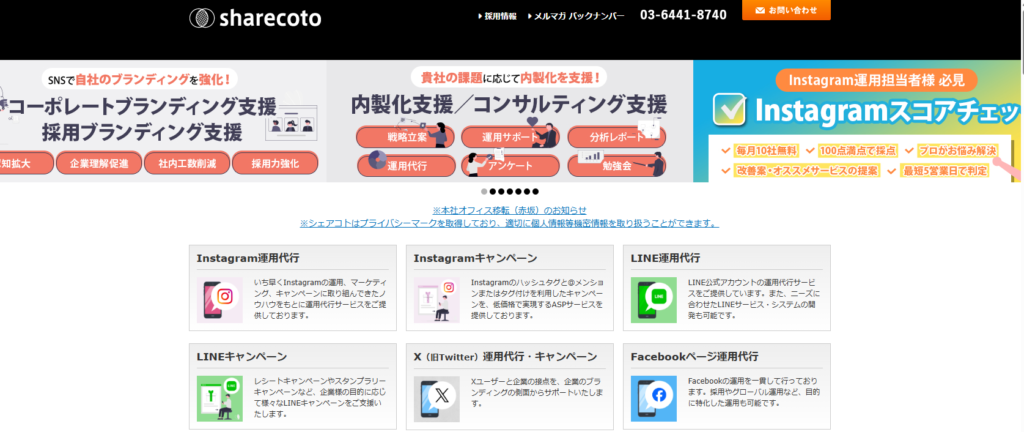Open the Facebookページ運用代行 card heading
1024x432 pixels.
tap(694, 357)
